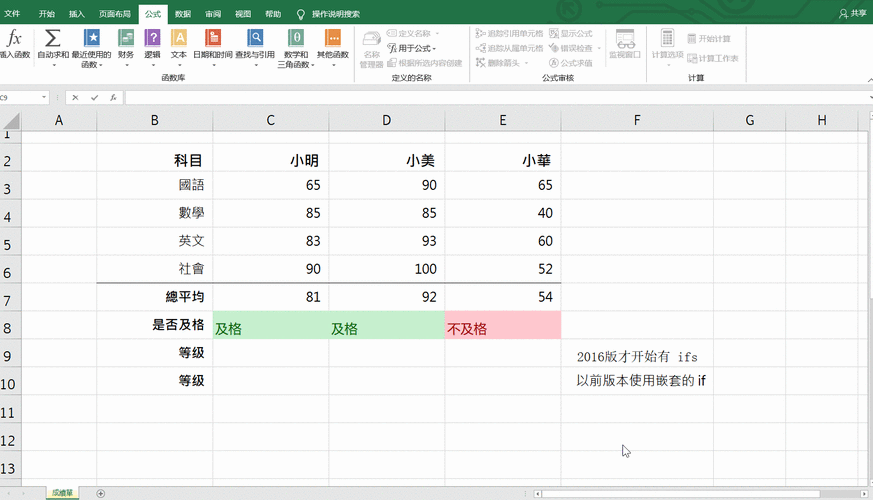Click the formula bar fx icon

click(x=113, y=97)
